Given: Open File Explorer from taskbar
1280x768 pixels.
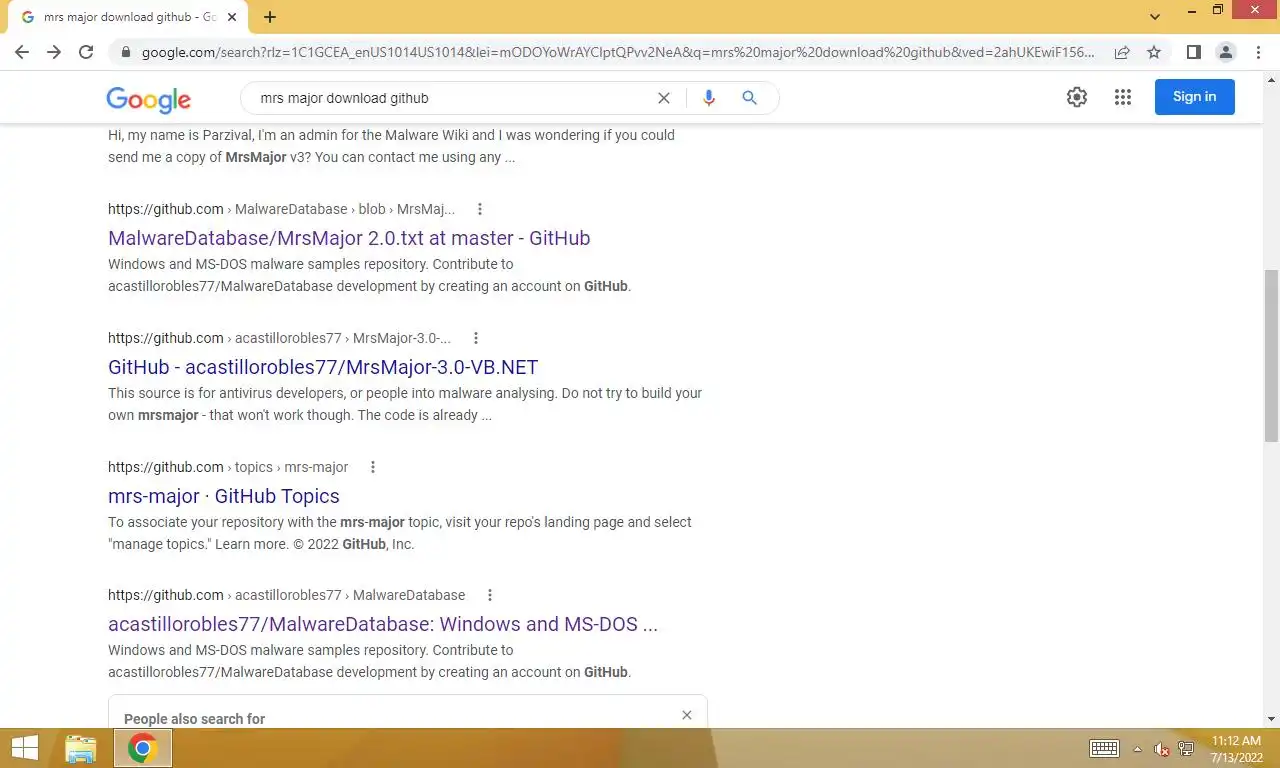Looking at the screenshot, I should pos(81,748).
